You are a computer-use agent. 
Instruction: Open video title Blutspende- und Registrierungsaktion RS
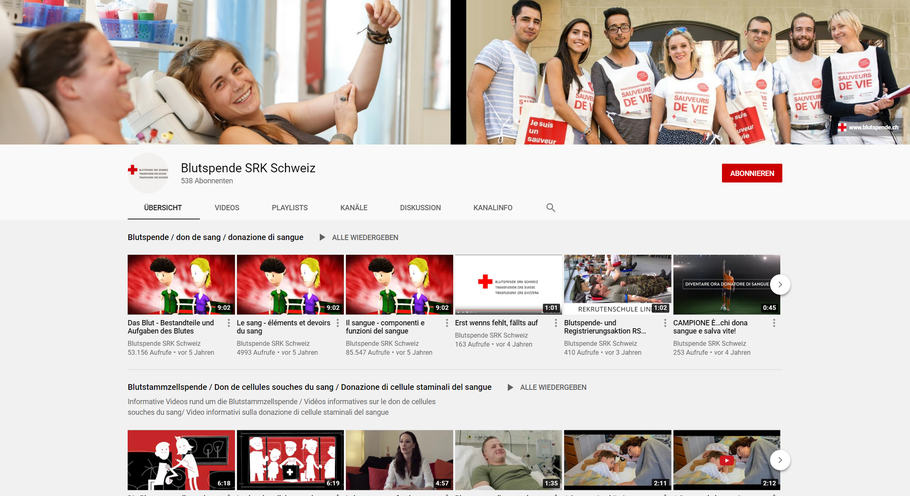tap(605, 327)
